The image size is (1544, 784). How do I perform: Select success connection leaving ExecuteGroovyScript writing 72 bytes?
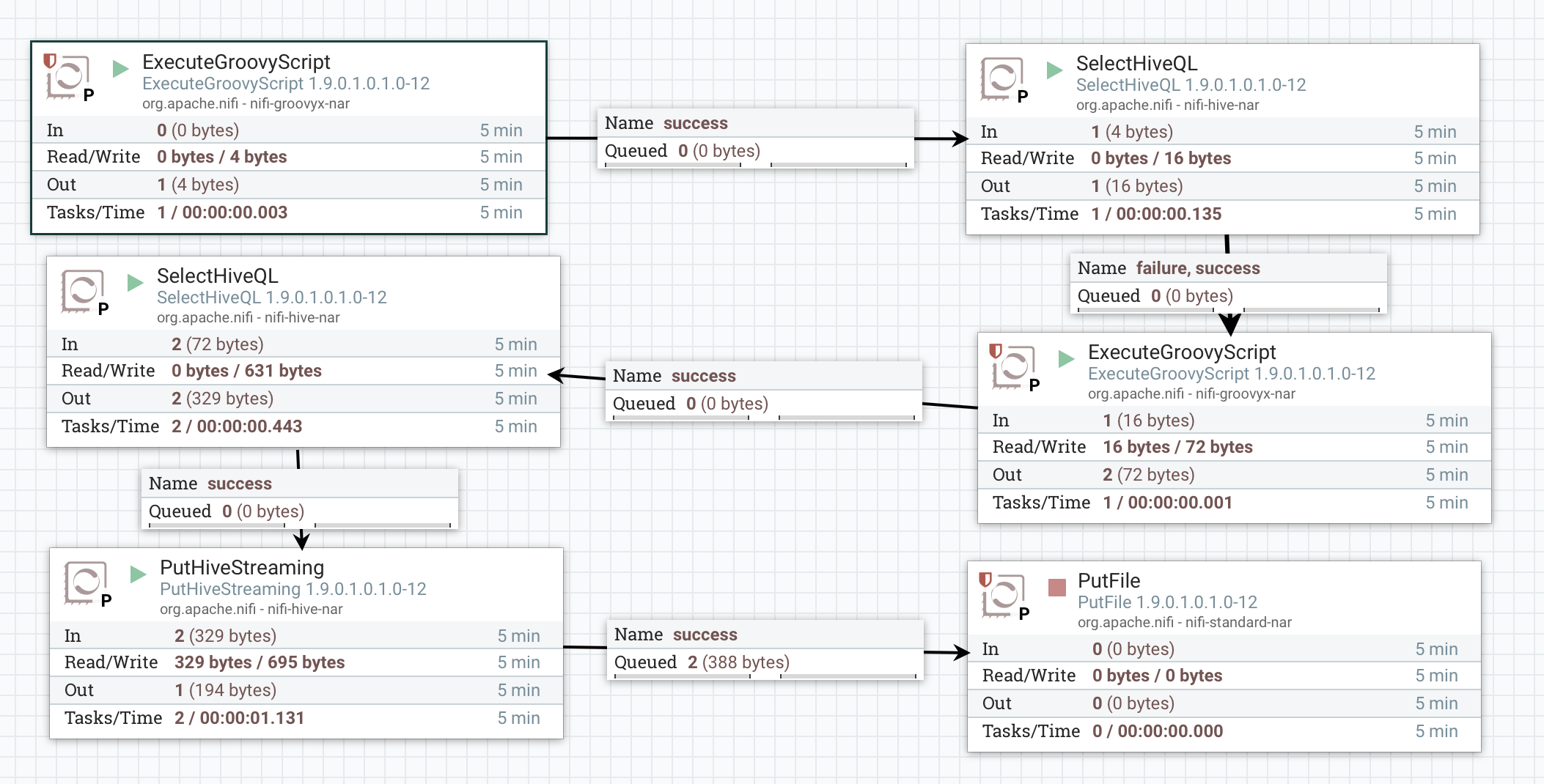(764, 390)
